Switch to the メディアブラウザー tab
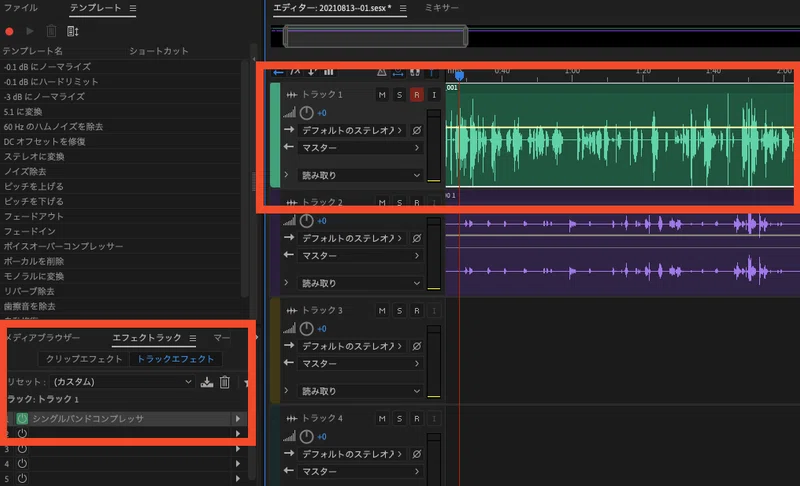 click(x=42, y=338)
